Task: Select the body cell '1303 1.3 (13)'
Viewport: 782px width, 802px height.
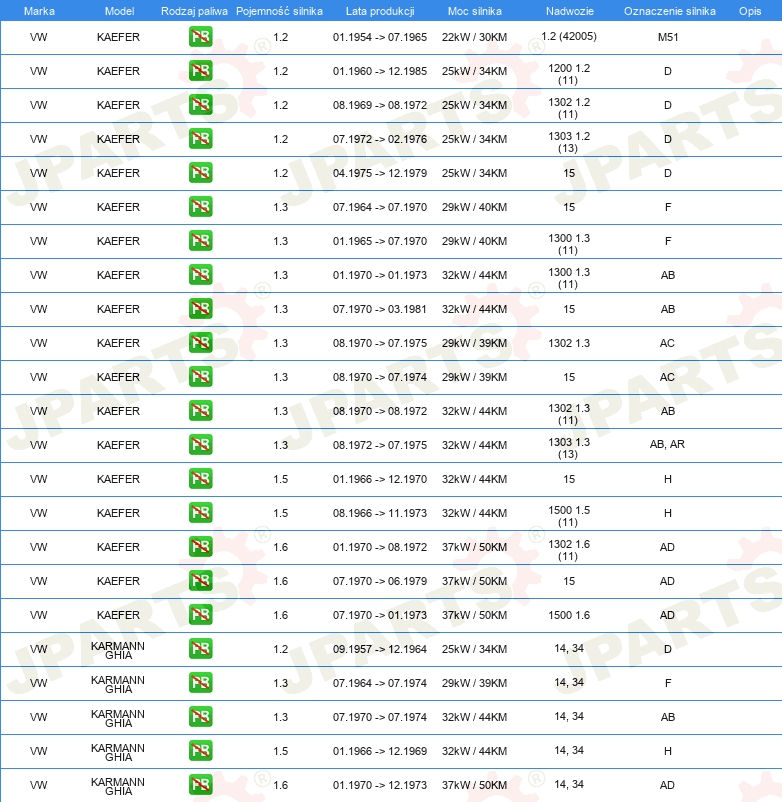Action: click(569, 448)
